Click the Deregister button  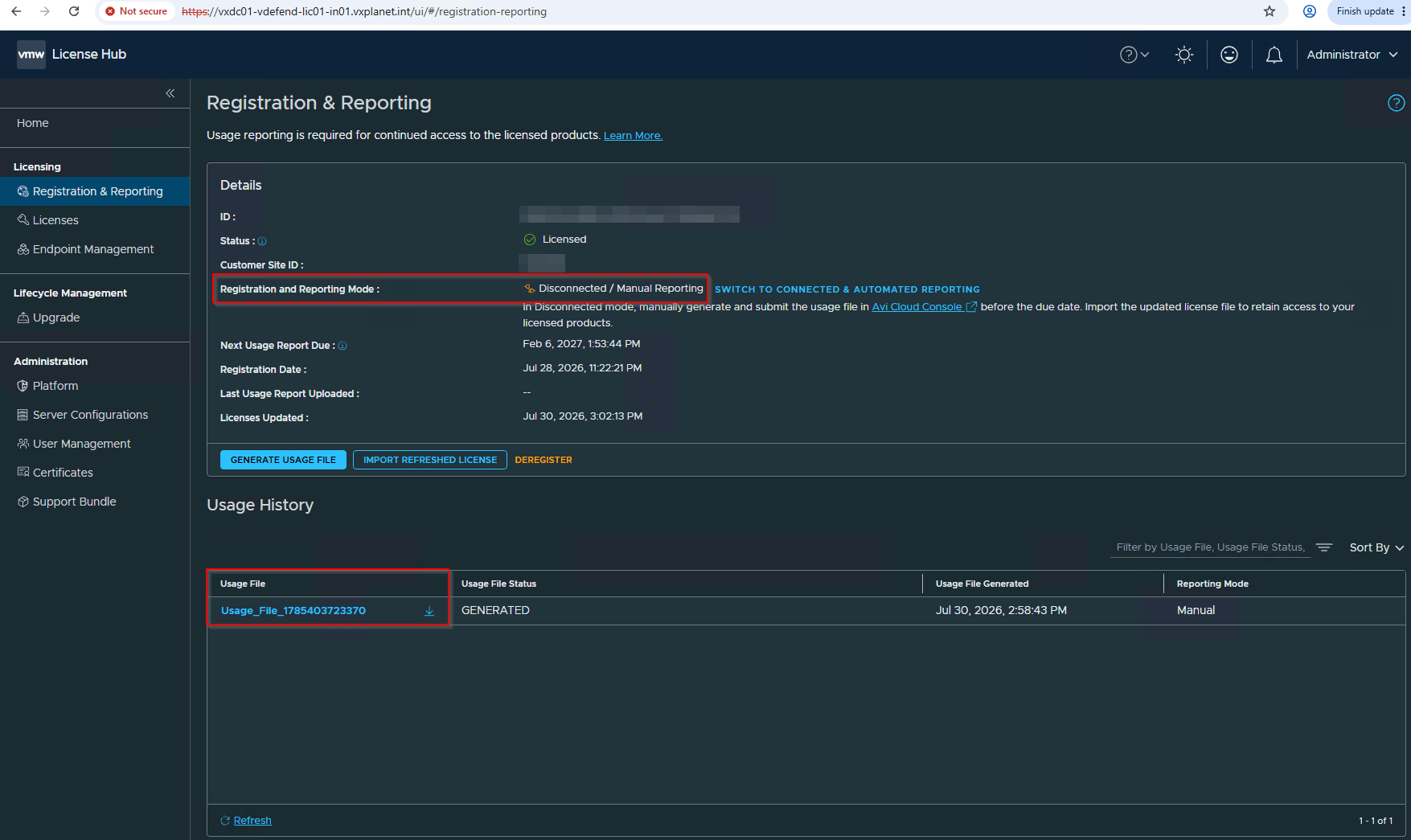(x=543, y=460)
